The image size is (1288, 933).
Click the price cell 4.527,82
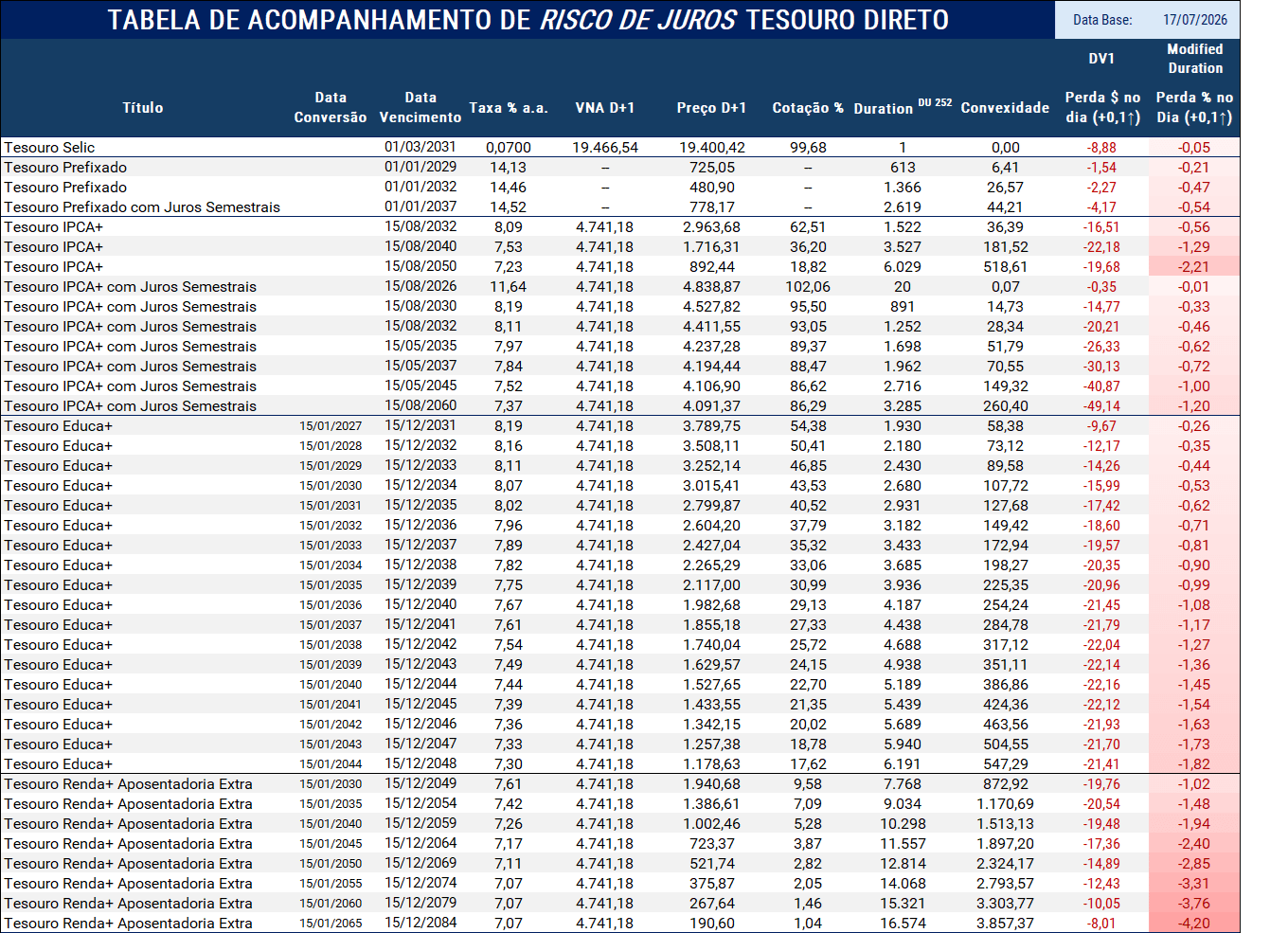pos(712,307)
